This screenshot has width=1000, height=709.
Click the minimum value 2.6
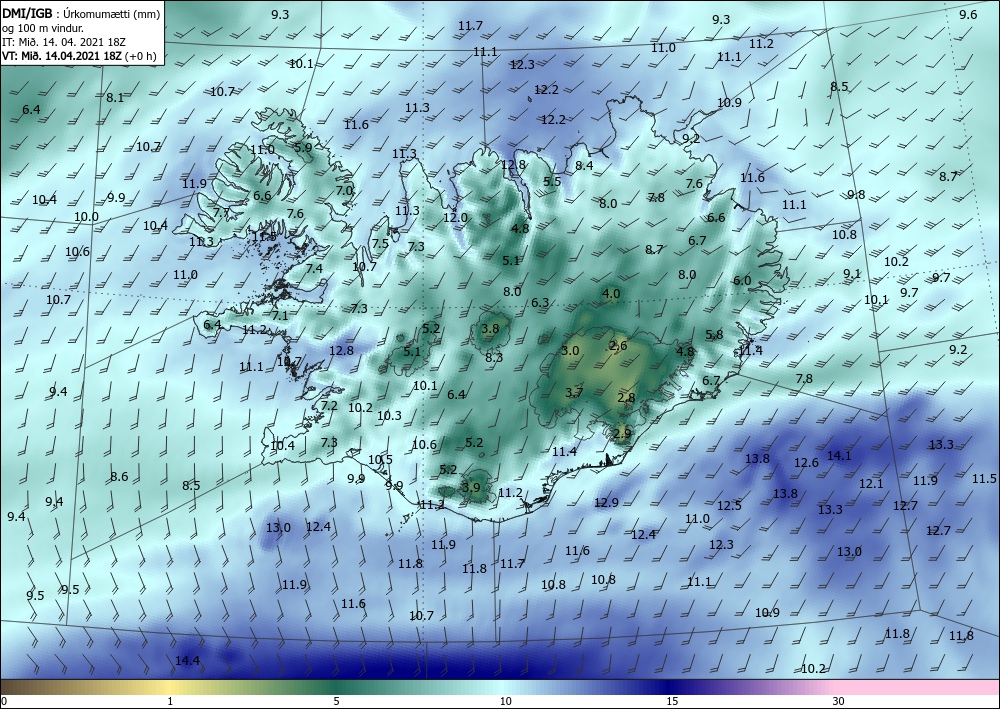point(618,346)
